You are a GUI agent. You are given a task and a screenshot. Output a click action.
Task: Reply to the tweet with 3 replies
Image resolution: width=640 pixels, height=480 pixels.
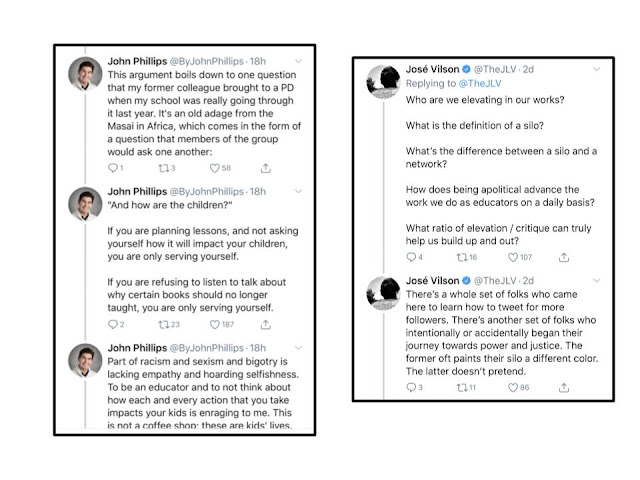point(411,387)
